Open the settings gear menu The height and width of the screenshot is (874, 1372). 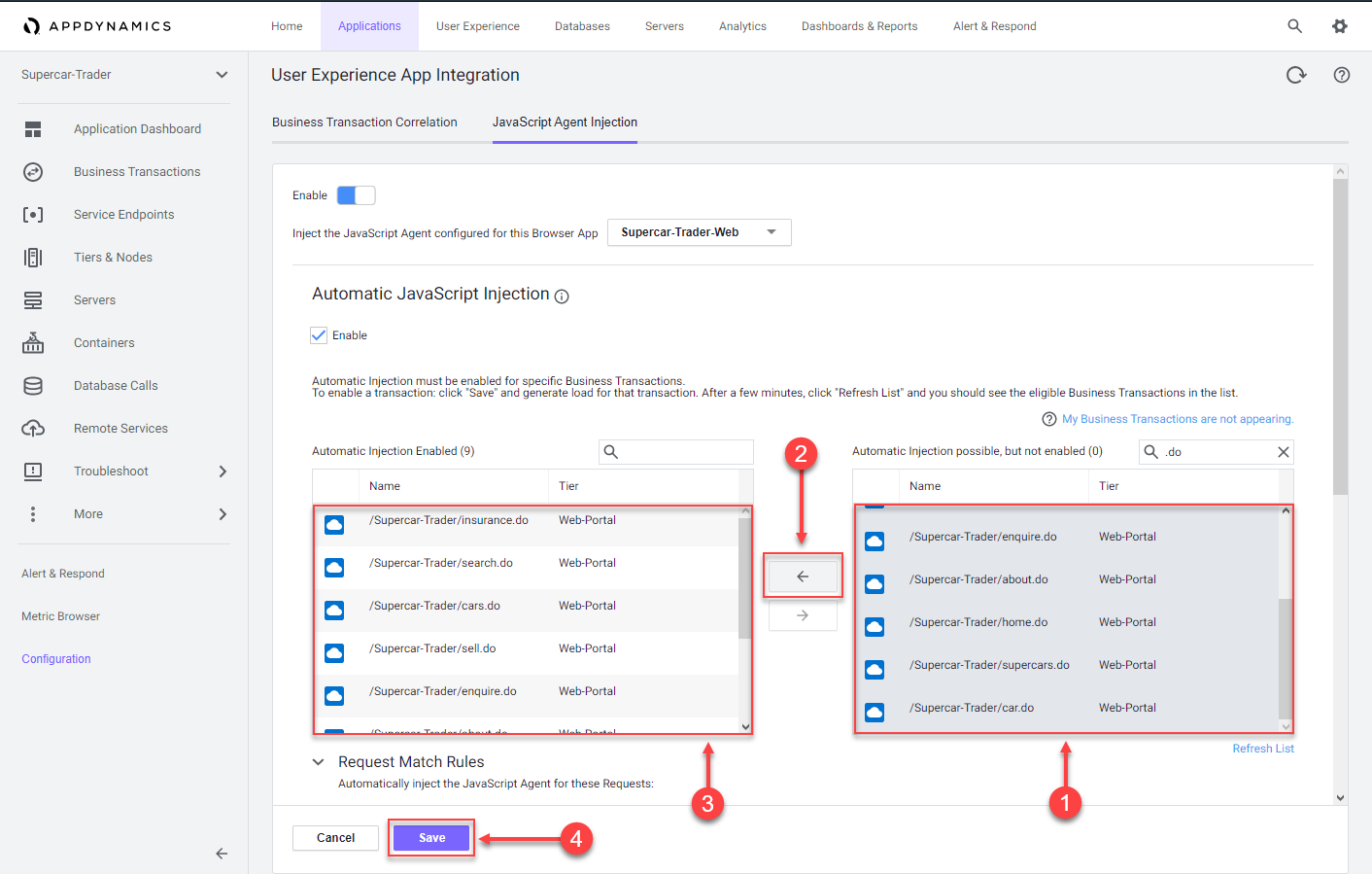(x=1340, y=26)
